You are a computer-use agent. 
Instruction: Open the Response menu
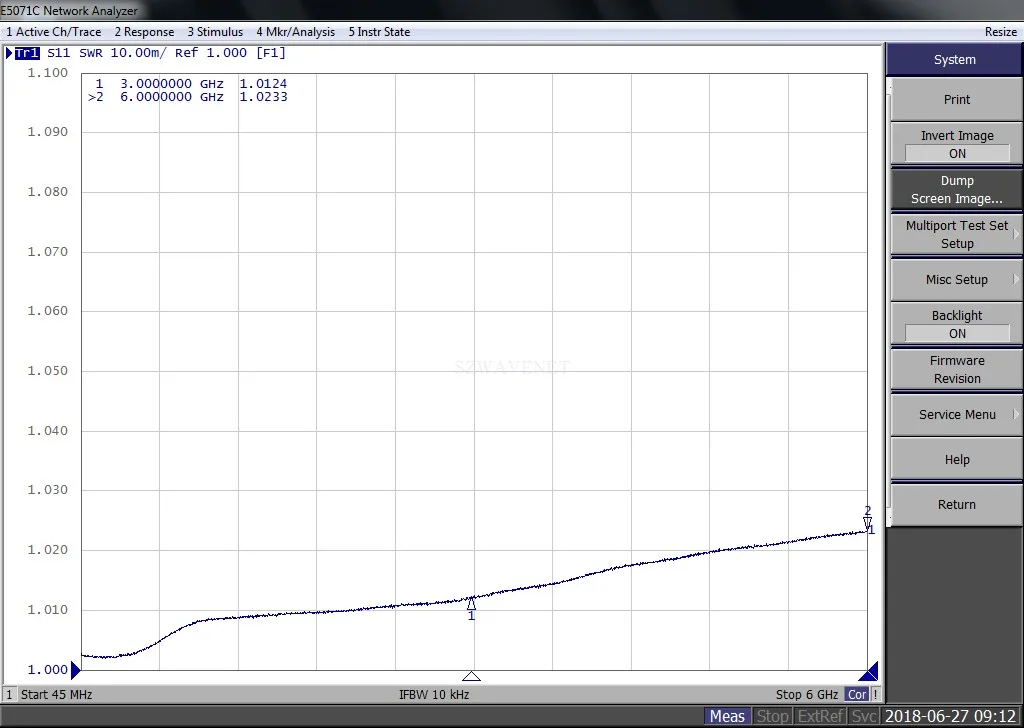pos(144,31)
